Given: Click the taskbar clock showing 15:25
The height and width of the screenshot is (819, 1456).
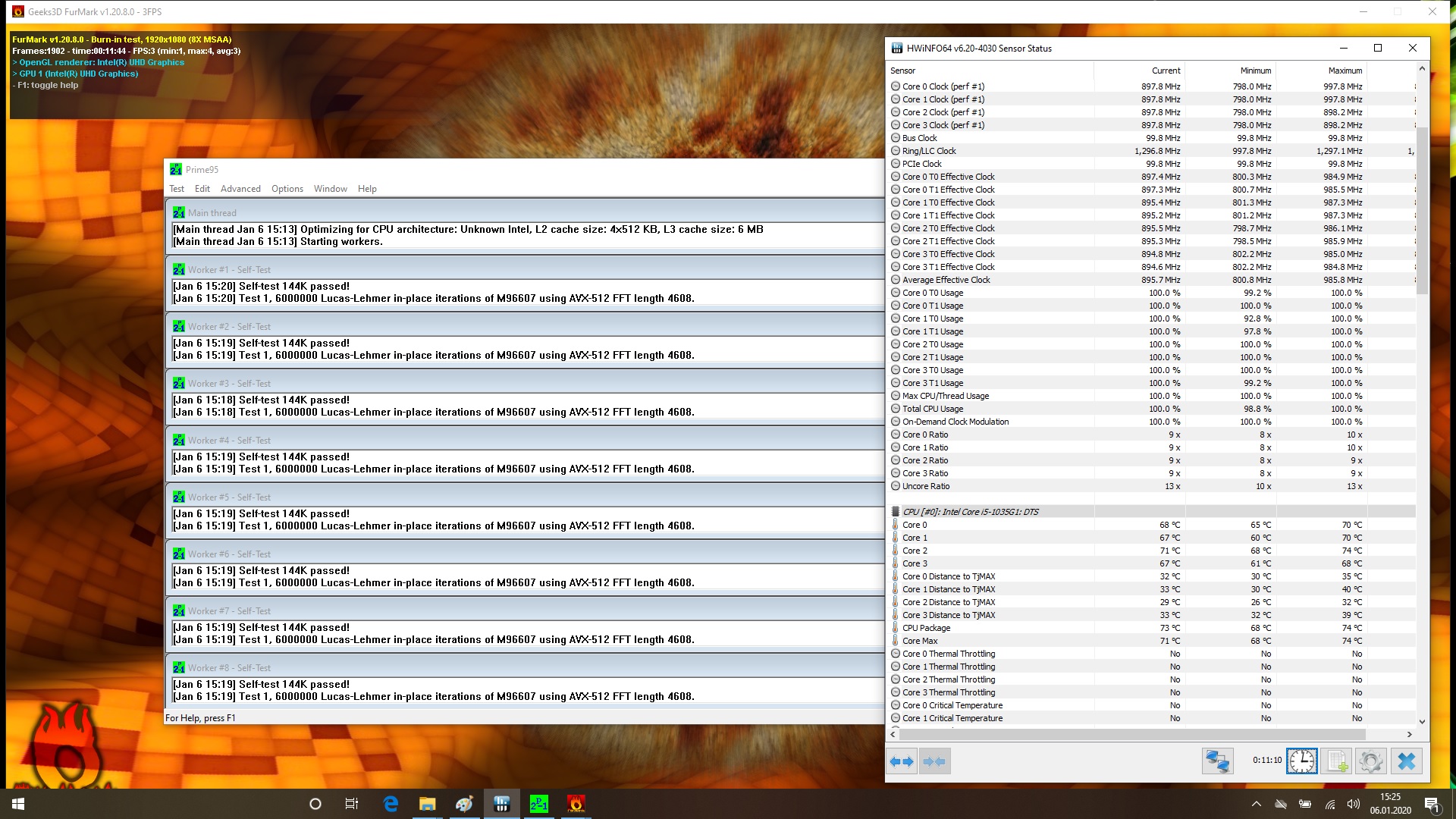Looking at the screenshot, I should [x=1391, y=804].
